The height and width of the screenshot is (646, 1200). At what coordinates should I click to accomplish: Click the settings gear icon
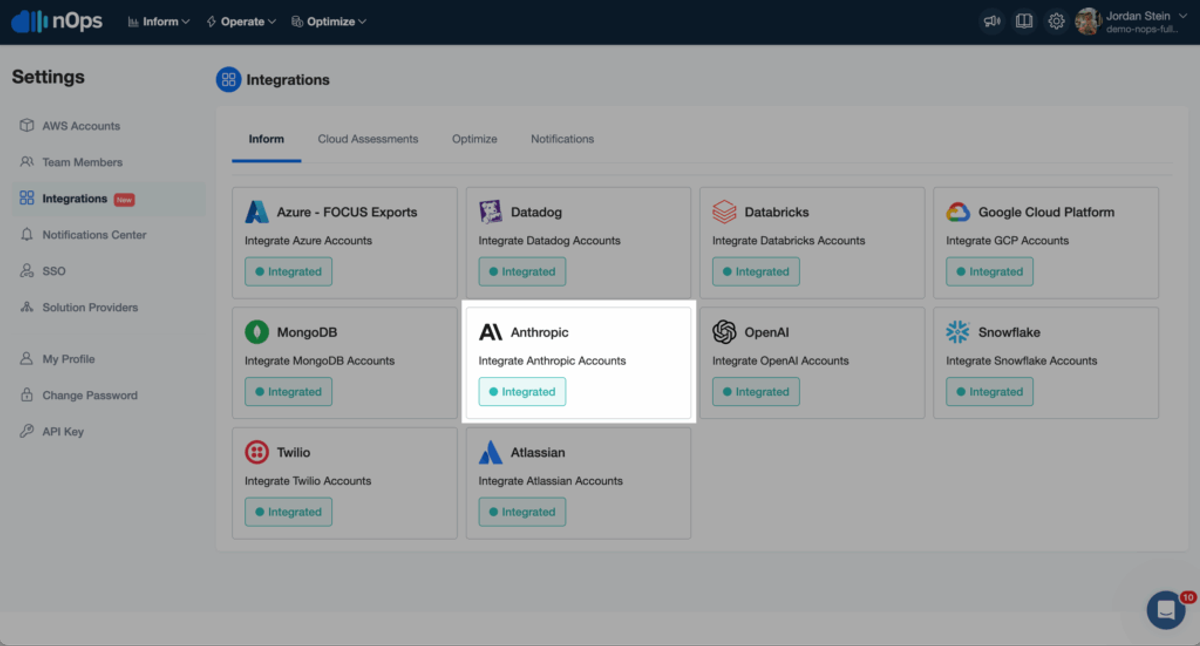click(x=1056, y=21)
